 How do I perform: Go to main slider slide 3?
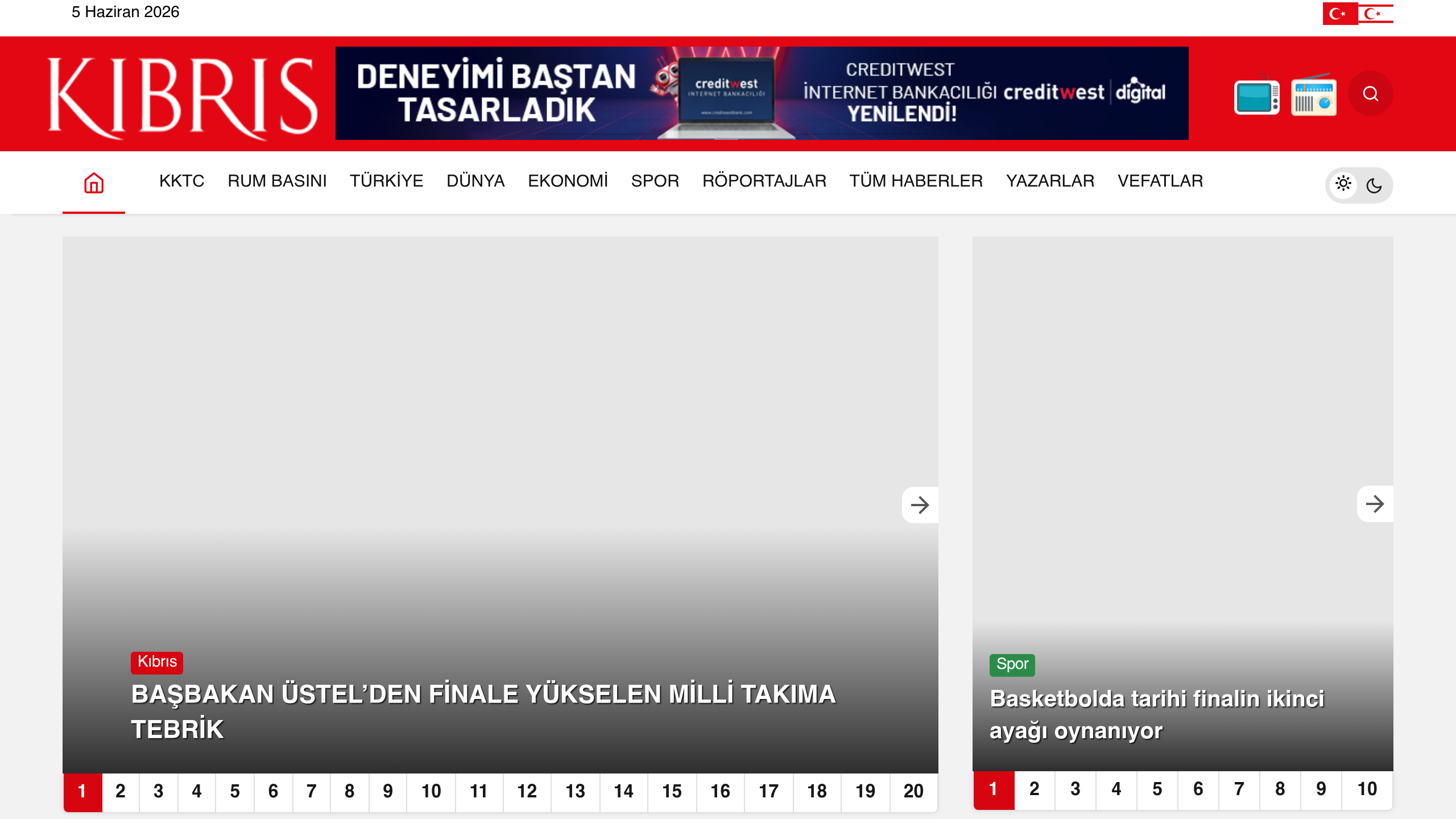[159, 792]
